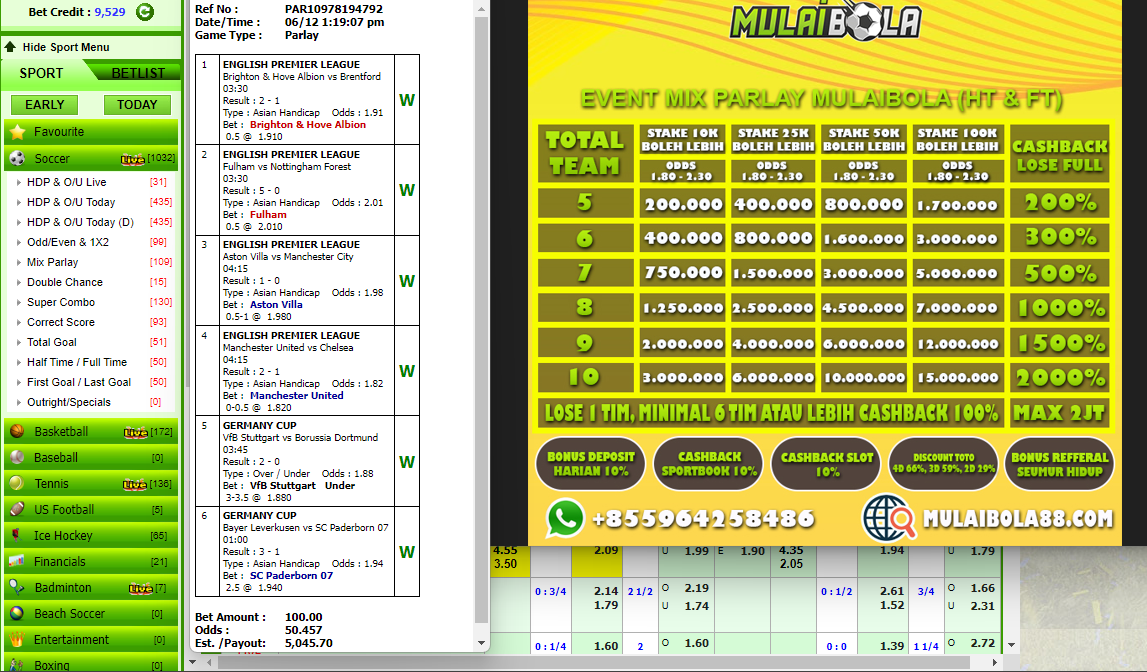
Task: Click the bet slip scrollbar up arrow
Action: (481, 10)
